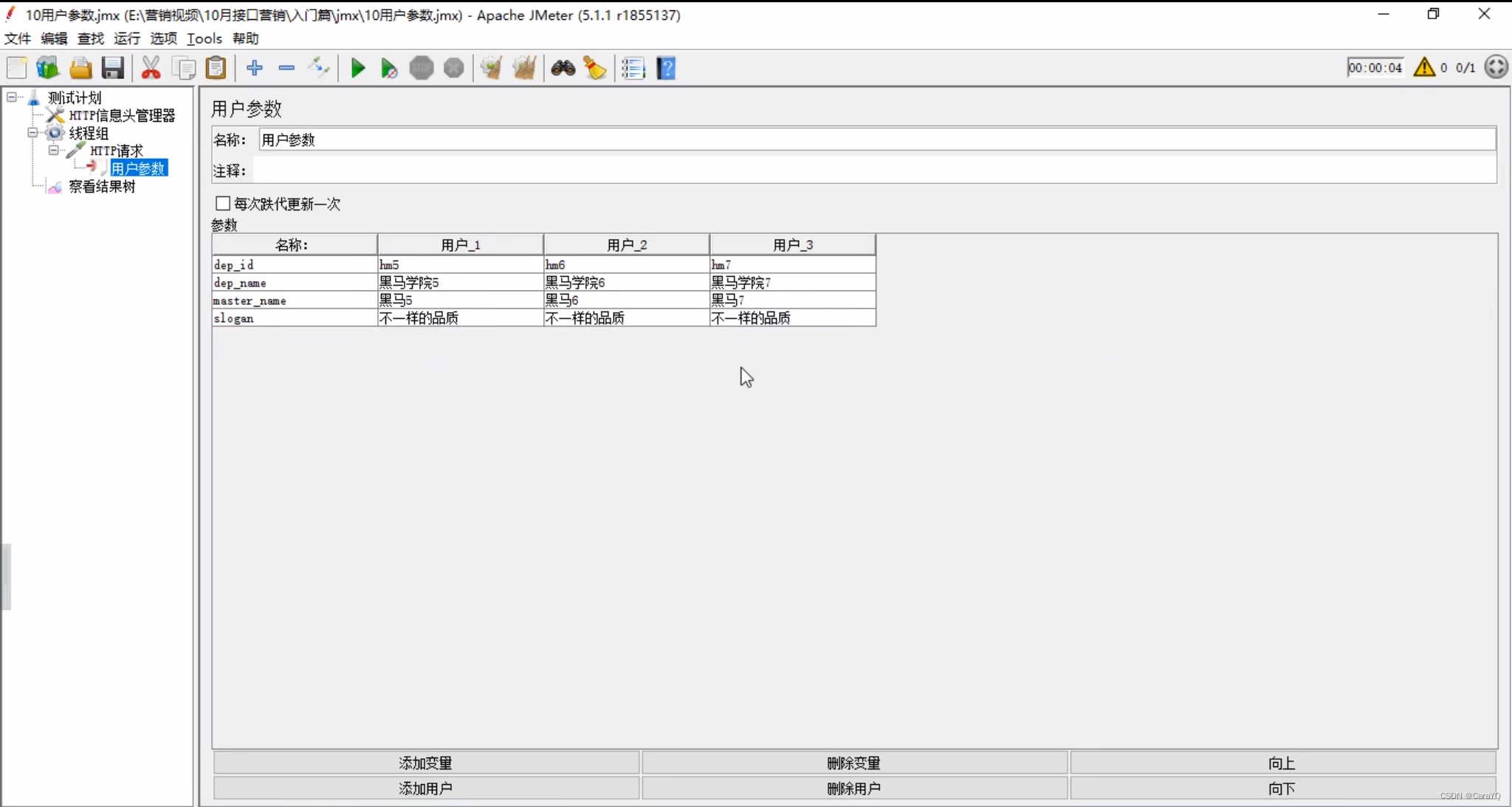
Task: Collapse the 测试计划 tree node
Action: tap(12, 97)
